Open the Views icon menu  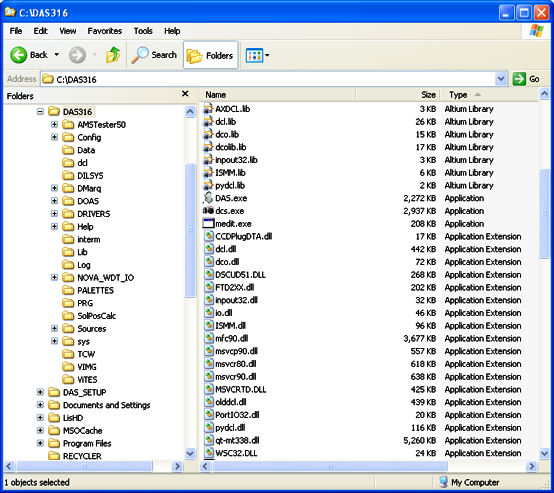(254, 55)
